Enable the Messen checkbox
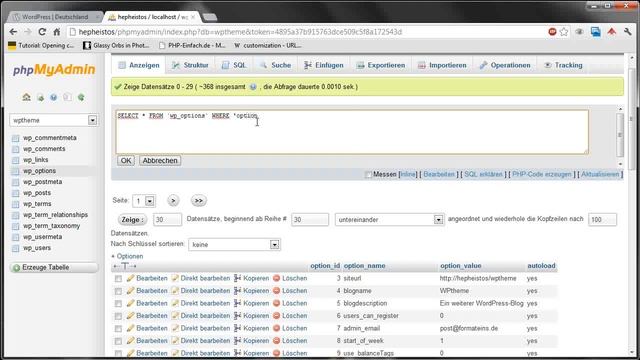 [x=368, y=175]
